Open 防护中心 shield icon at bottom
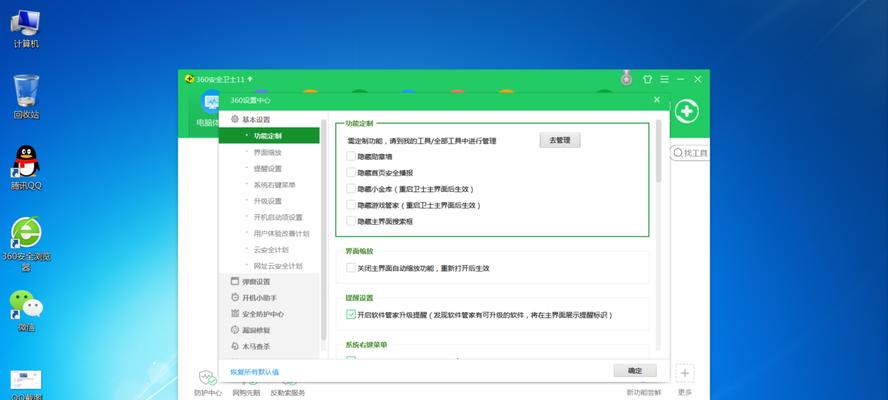This screenshot has width=888, height=400. [207, 378]
